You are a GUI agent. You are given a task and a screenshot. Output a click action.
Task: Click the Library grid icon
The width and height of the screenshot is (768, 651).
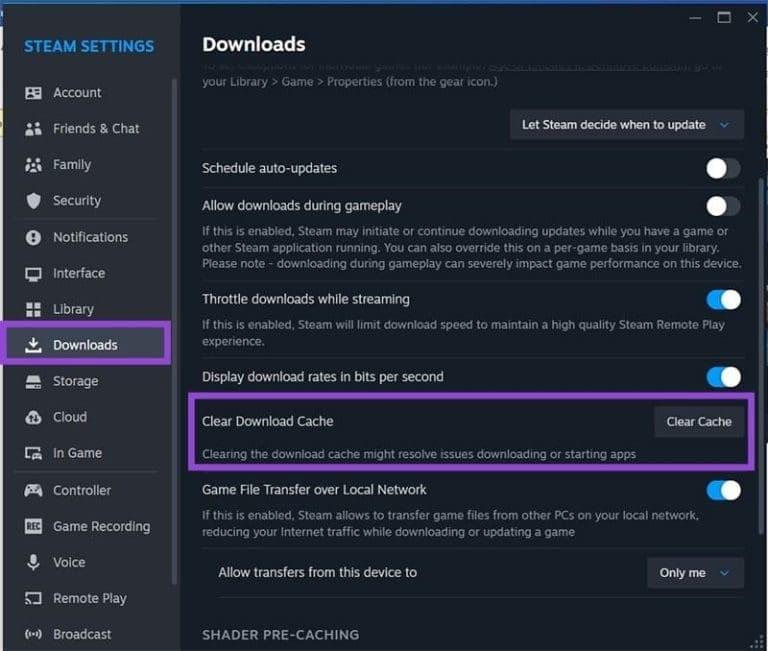(x=34, y=309)
